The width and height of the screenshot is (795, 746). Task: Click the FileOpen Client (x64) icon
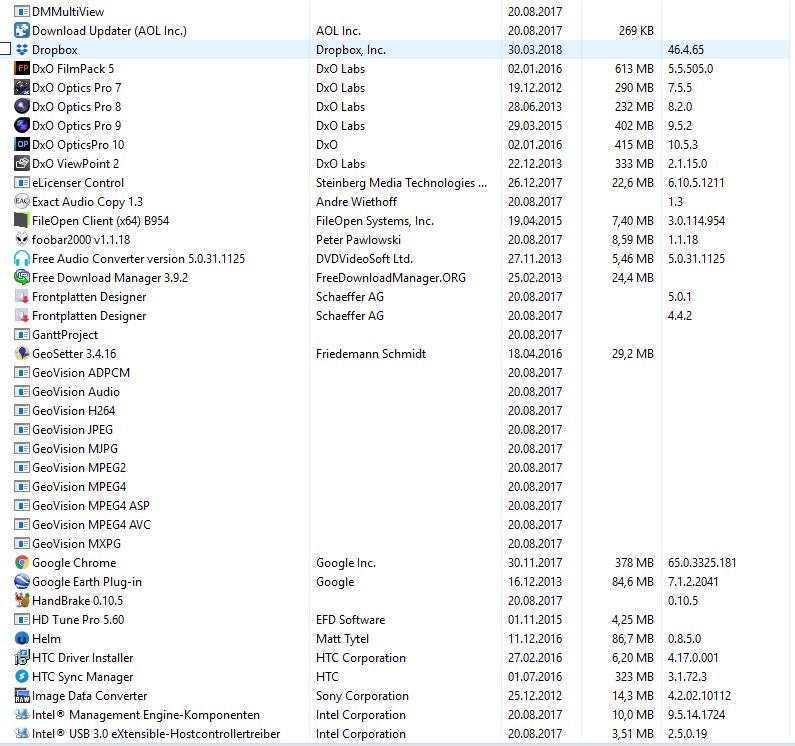click(x=22, y=221)
